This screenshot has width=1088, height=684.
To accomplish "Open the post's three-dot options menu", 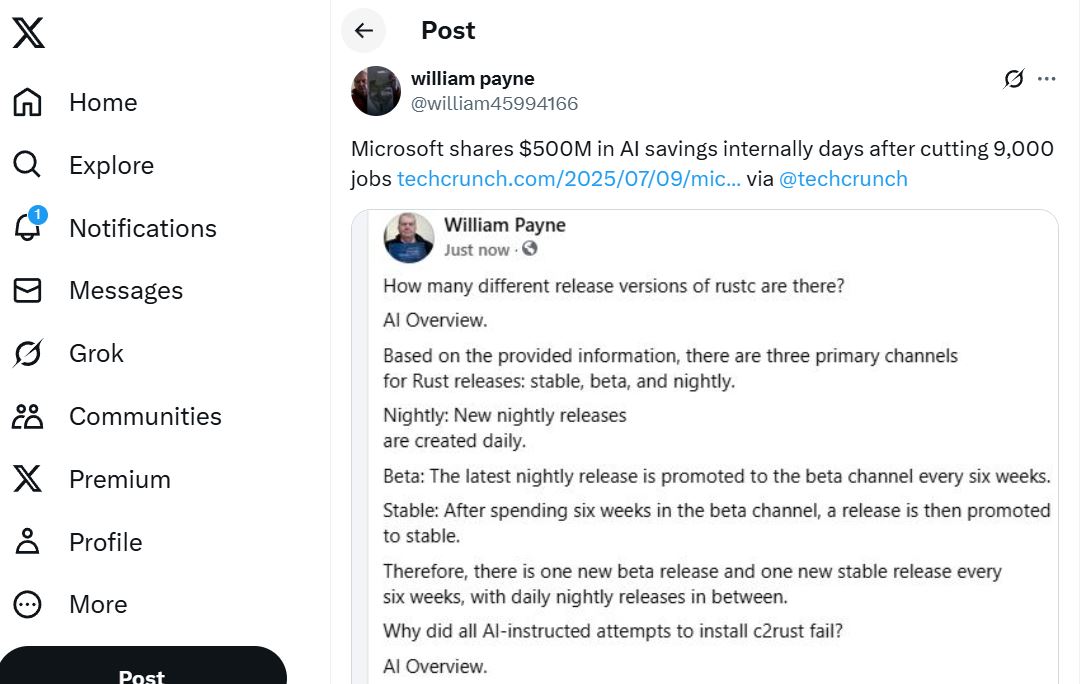I will point(1047,79).
